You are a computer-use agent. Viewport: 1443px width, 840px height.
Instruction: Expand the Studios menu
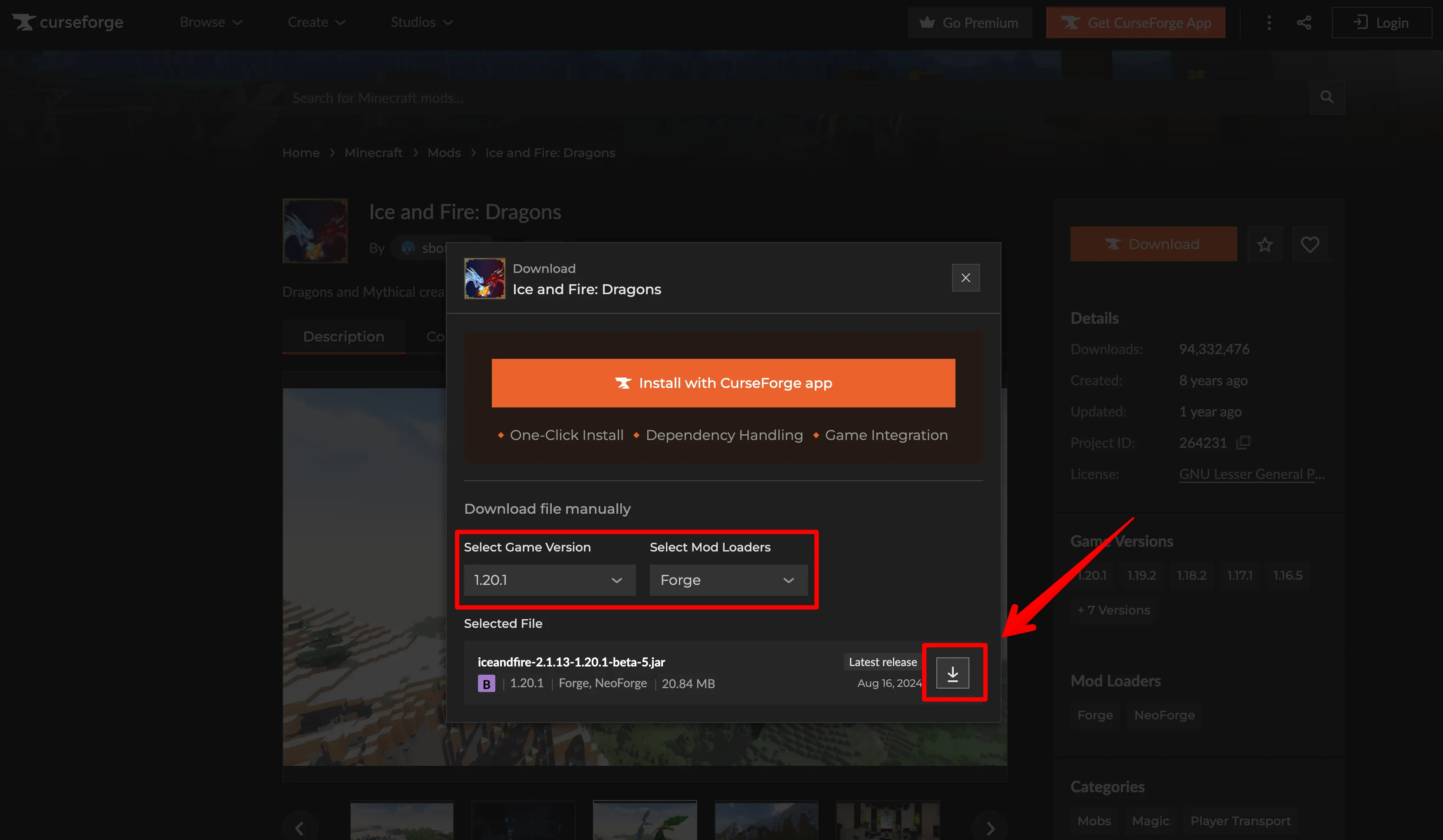(x=422, y=22)
